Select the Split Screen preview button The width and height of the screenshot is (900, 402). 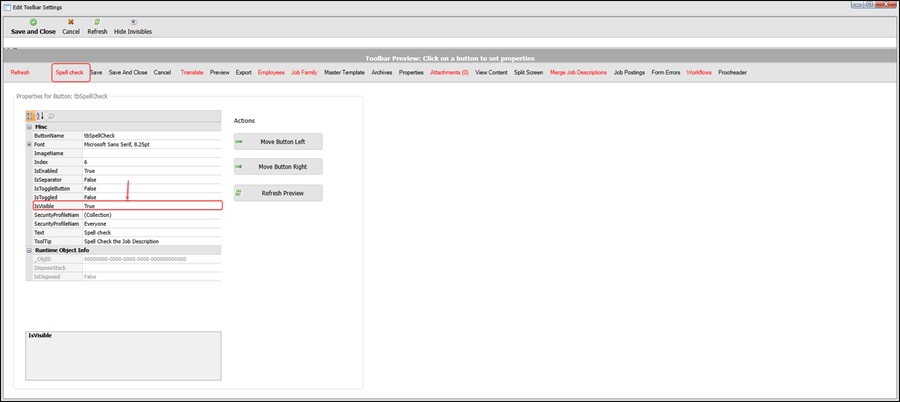coord(529,73)
